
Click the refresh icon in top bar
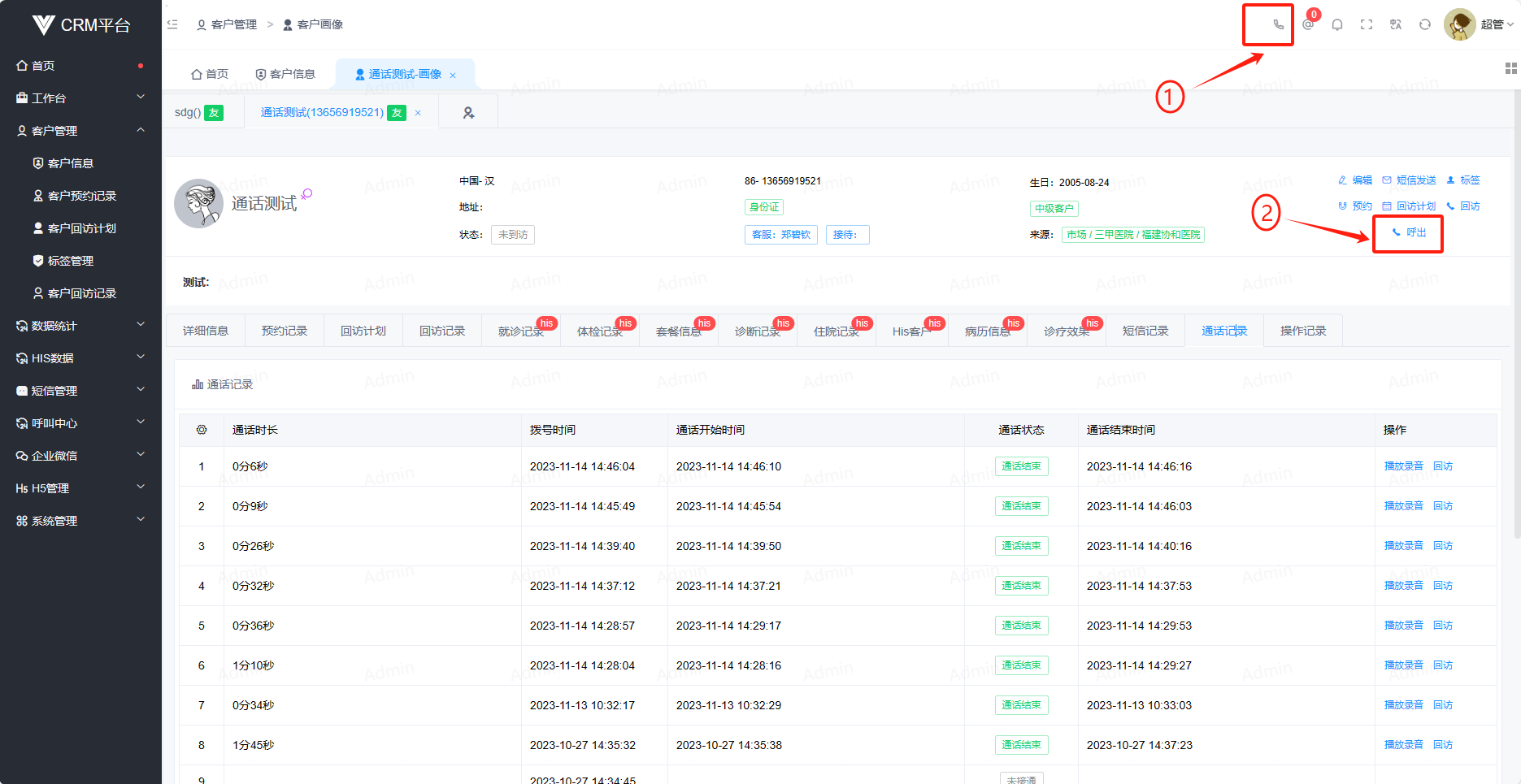click(1425, 24)
